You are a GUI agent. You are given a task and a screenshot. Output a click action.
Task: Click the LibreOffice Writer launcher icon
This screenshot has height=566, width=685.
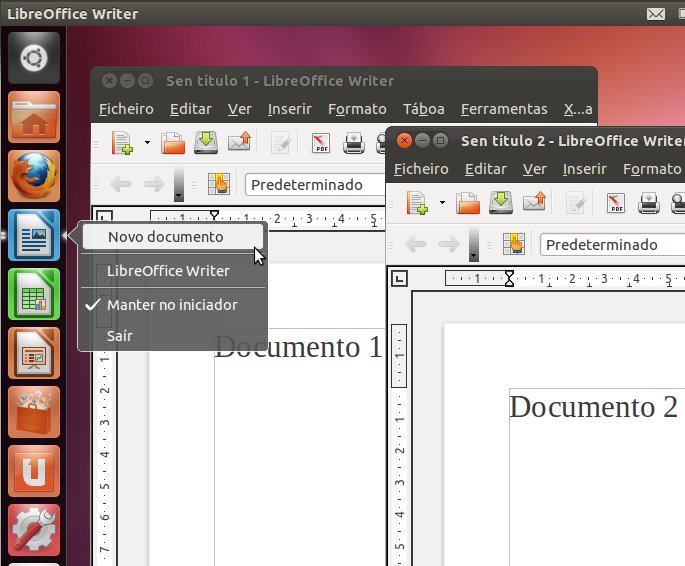[x=34, y=235]
